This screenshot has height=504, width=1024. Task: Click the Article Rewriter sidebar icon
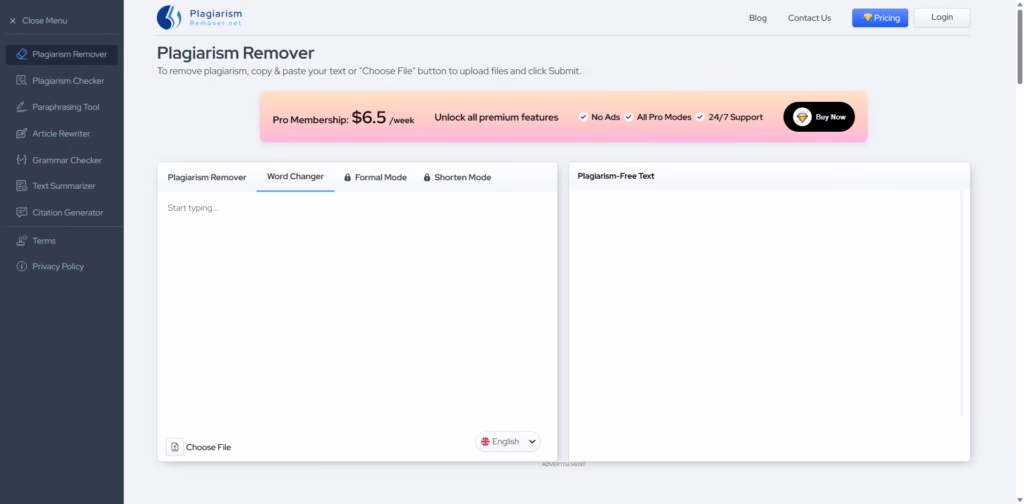point(22,133)
